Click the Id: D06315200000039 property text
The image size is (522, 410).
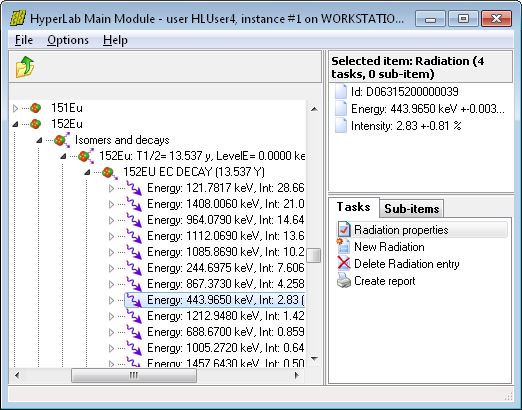(x=405, y=91)
